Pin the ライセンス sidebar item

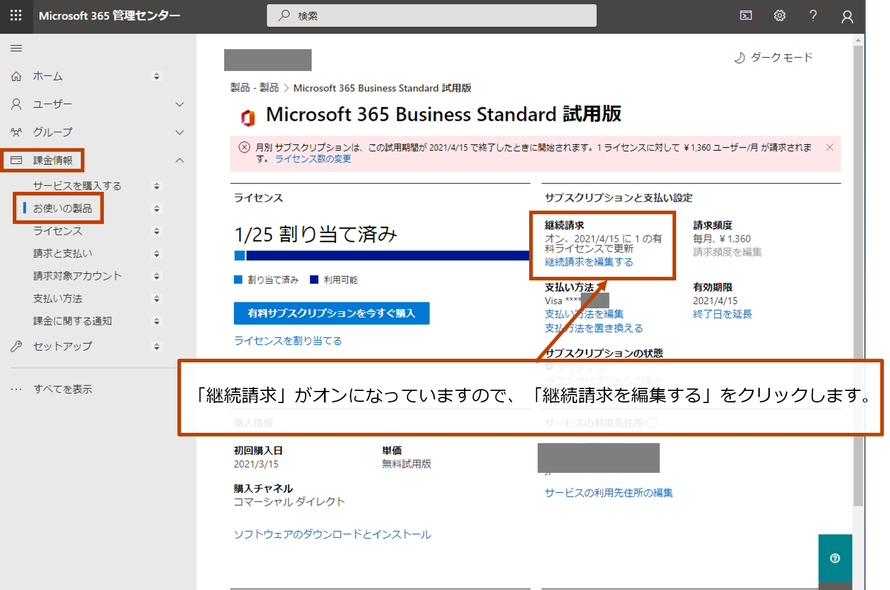point(156,231)
